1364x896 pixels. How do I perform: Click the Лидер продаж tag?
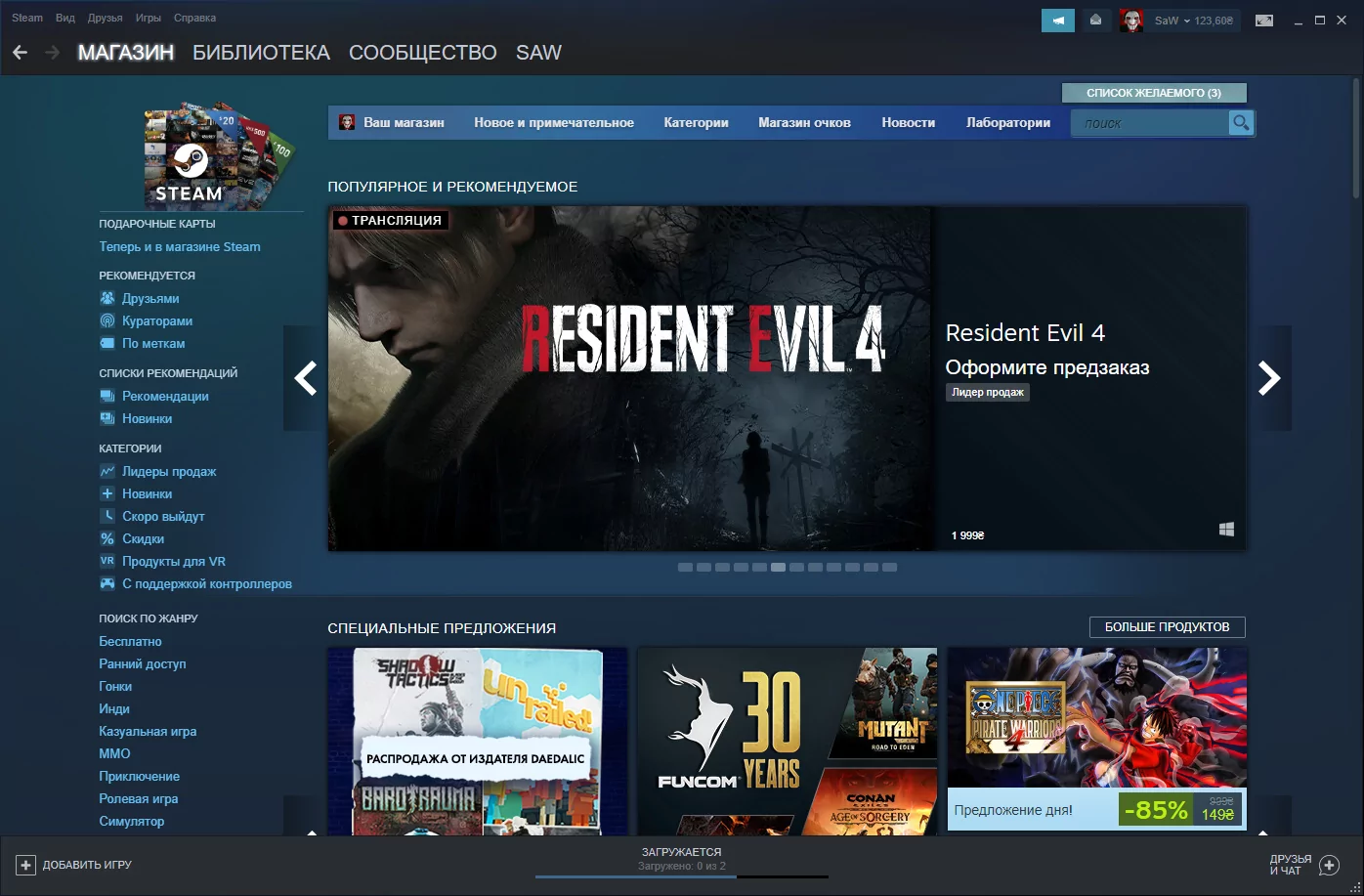point(988,392)
